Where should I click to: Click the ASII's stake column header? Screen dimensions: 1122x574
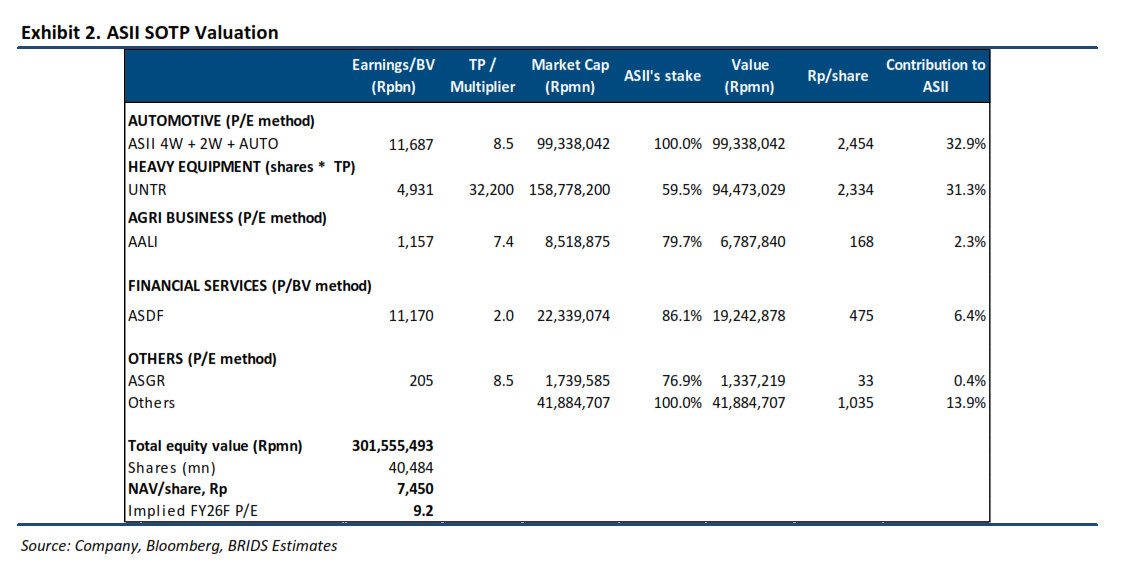(x=662, y=76)
